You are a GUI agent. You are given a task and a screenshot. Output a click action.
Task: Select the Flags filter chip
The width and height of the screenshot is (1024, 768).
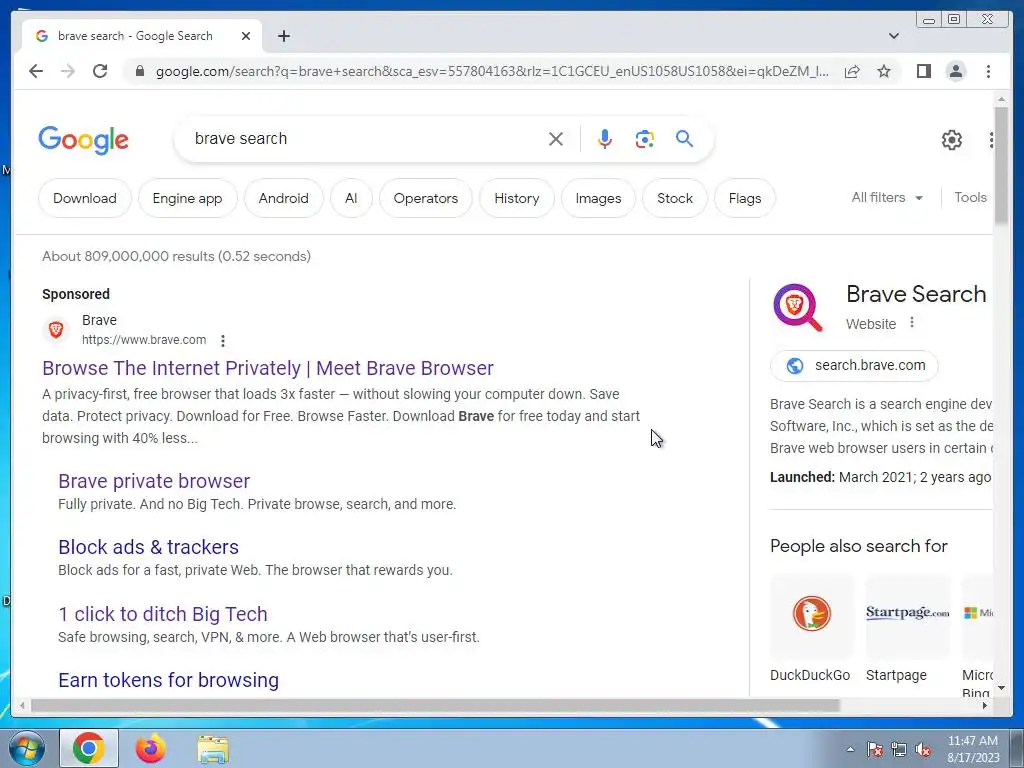coord(745,198)
